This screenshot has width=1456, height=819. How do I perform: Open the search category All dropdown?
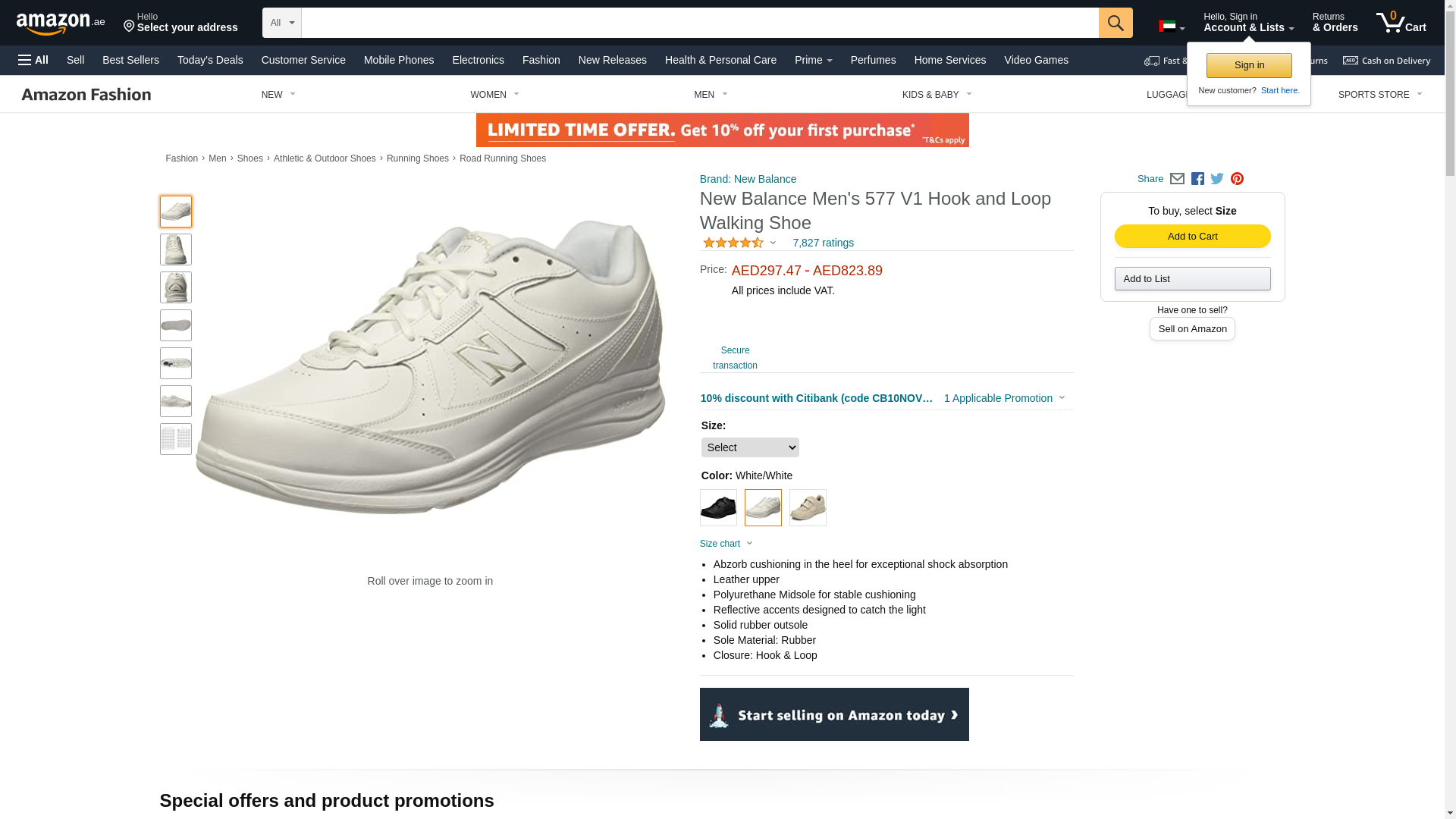[281, 23]
